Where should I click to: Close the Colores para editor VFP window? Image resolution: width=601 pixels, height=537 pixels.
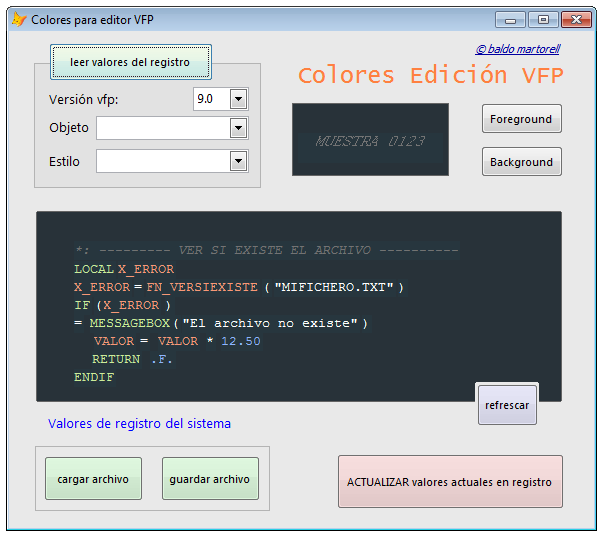point(576,20)
